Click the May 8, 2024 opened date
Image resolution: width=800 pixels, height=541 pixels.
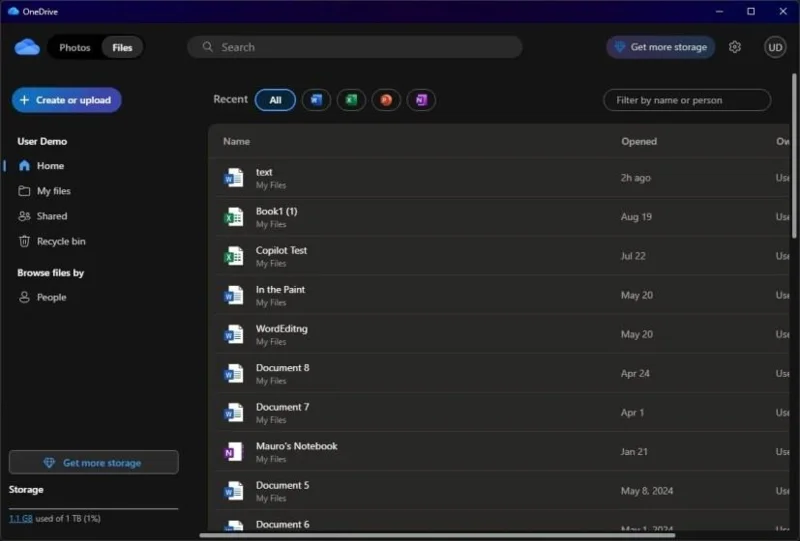point(646,491)
